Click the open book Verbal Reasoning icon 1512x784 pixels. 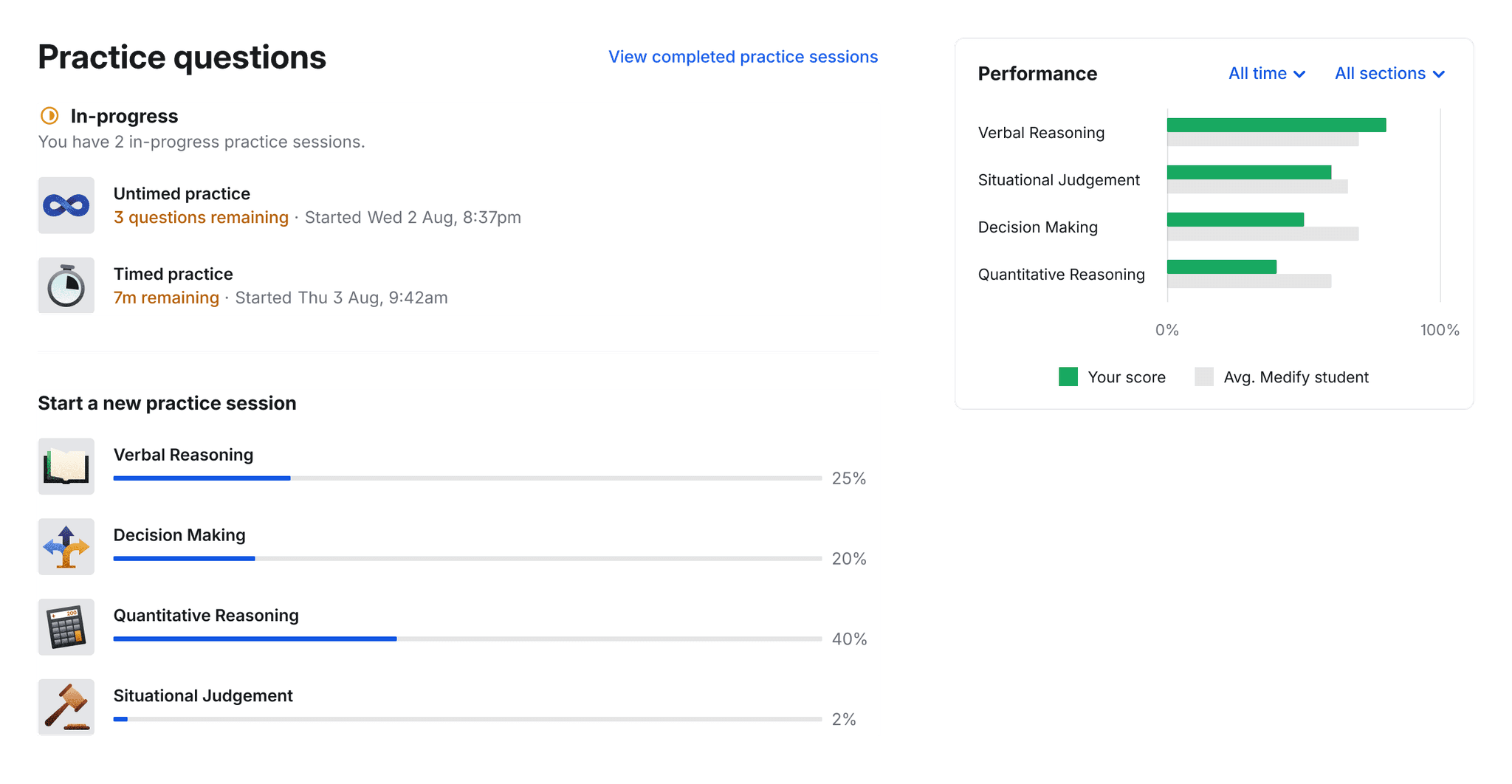click(66, 467)
